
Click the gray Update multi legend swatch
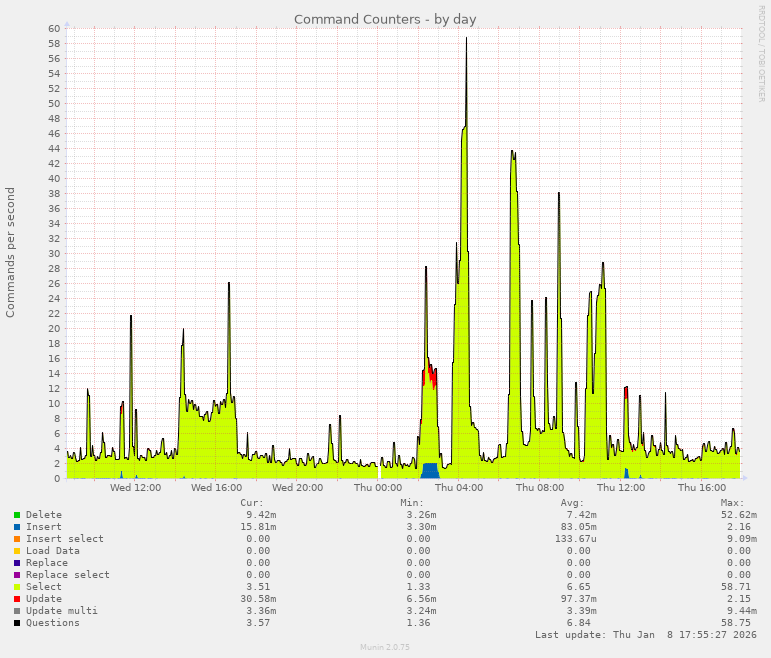pyautogui.click(x=17, y=611)
